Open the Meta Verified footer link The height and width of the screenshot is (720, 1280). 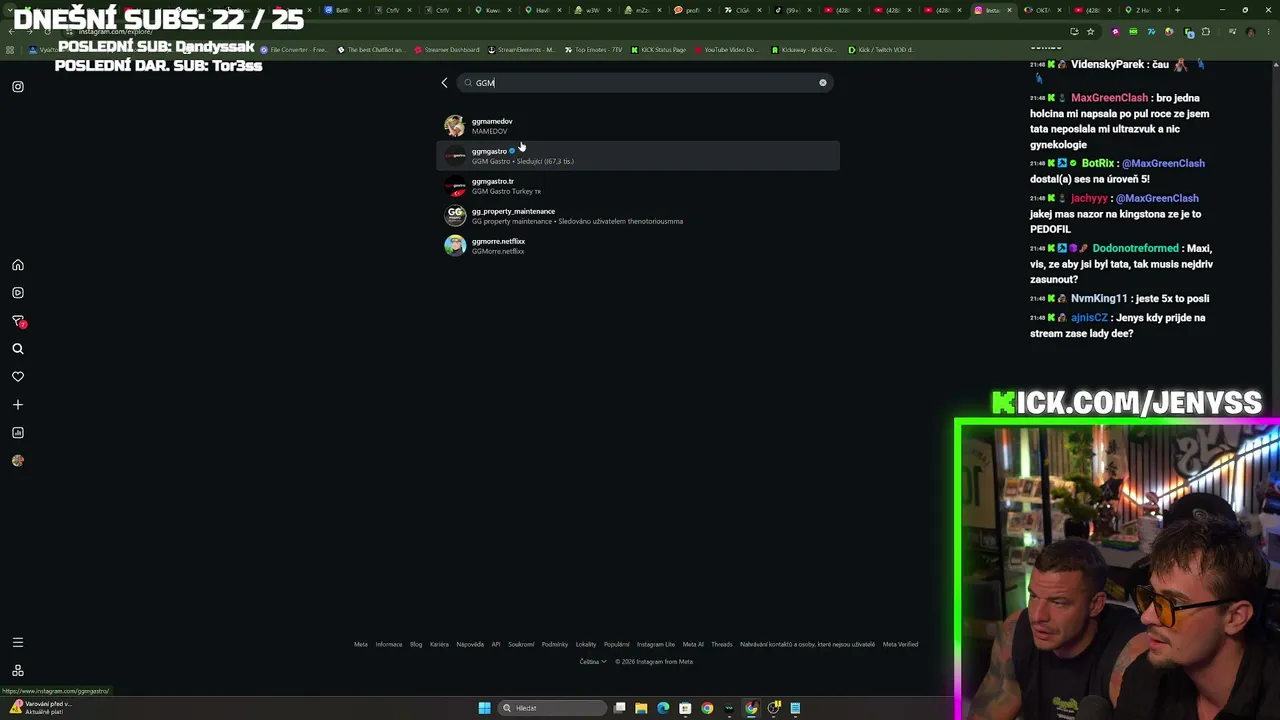pyautogui.click(x=900, y=644)
